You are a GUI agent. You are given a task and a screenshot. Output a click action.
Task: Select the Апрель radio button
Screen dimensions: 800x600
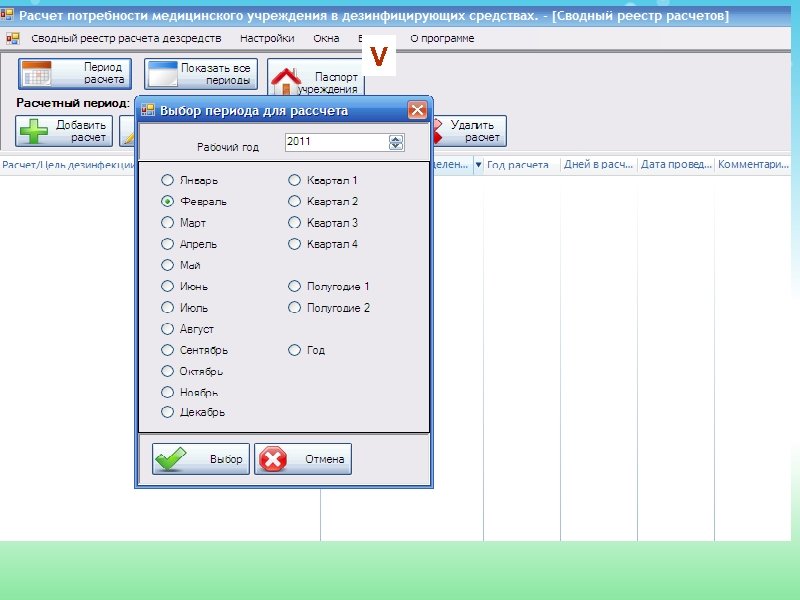click(167, 244)
